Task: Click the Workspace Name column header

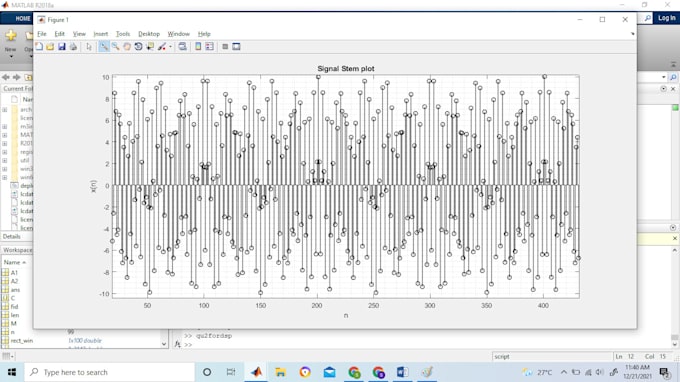Action: 15,262
